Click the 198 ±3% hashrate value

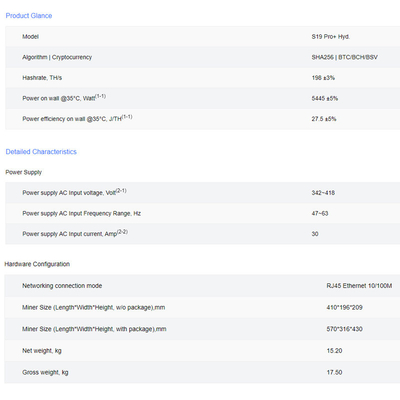[323, 78]
